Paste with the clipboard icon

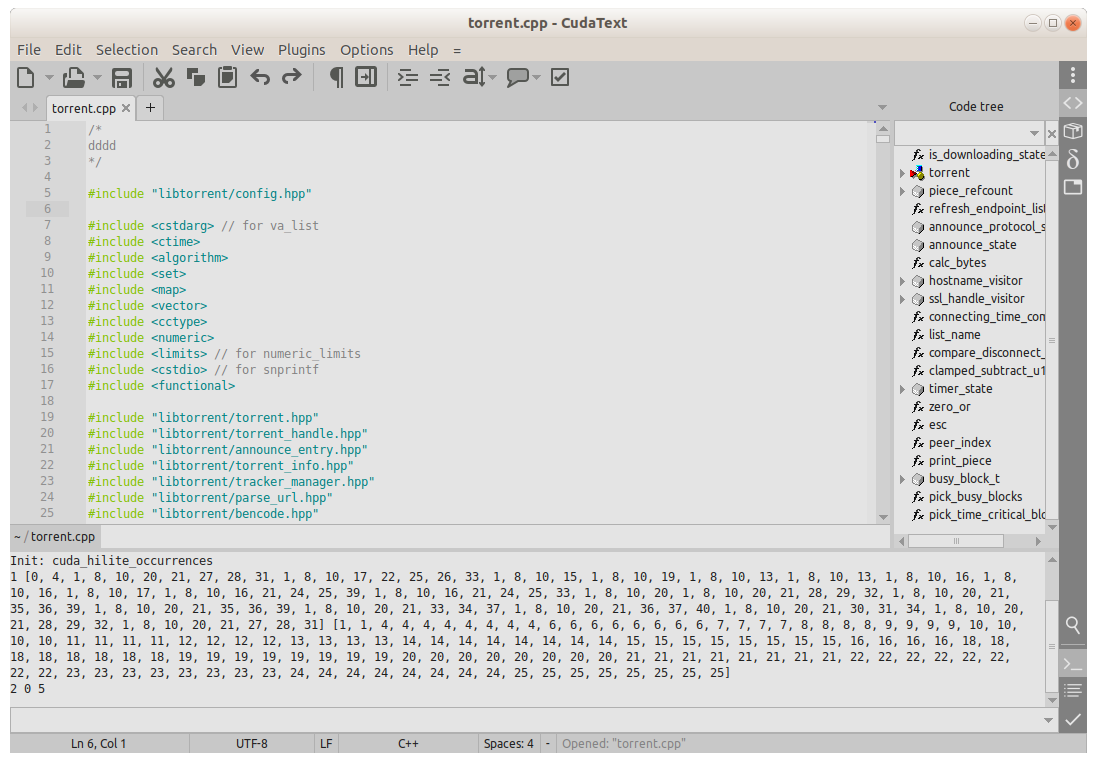pos(227,78)
